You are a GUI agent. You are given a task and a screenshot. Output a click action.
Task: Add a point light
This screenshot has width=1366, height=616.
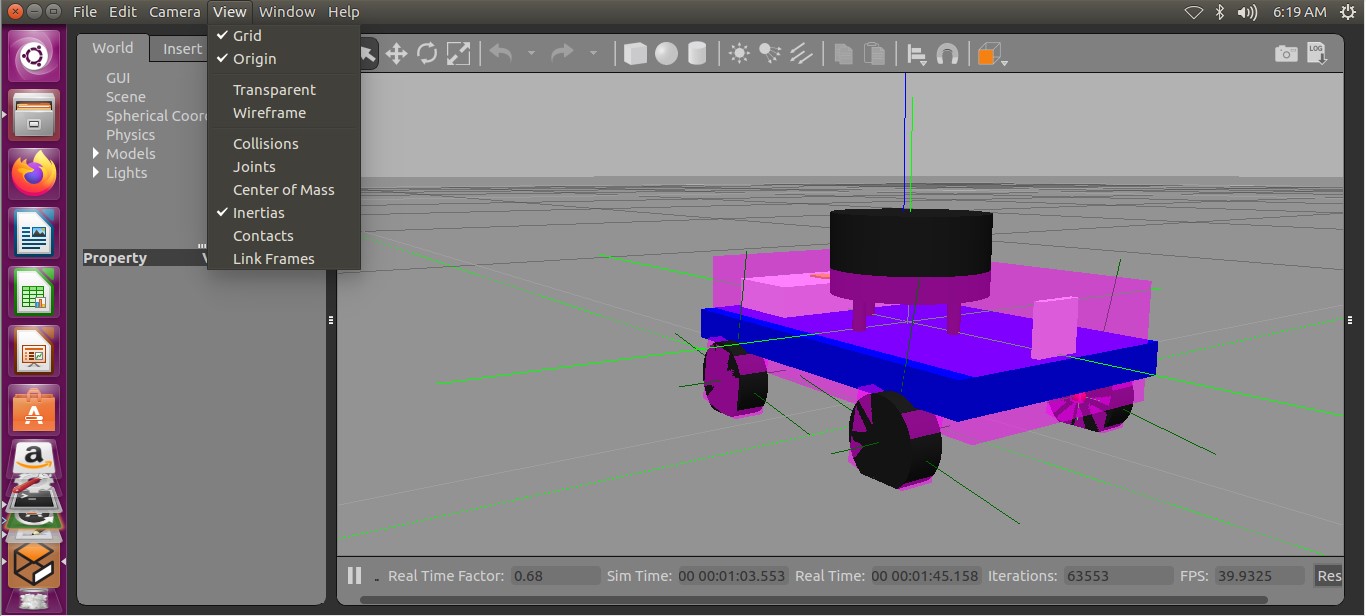tap(739, 54)
